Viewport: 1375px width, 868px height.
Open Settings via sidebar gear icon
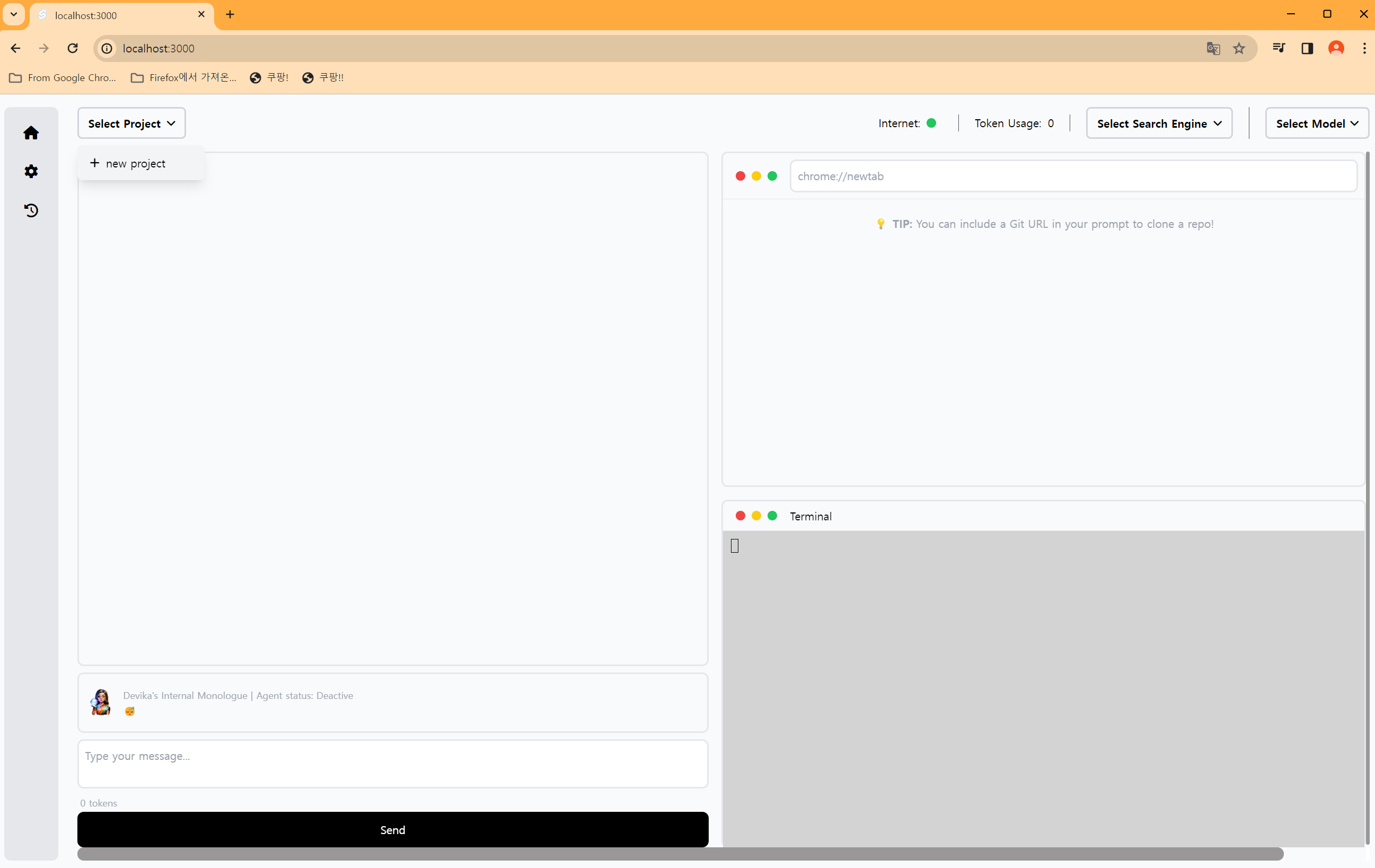(31, 171)
